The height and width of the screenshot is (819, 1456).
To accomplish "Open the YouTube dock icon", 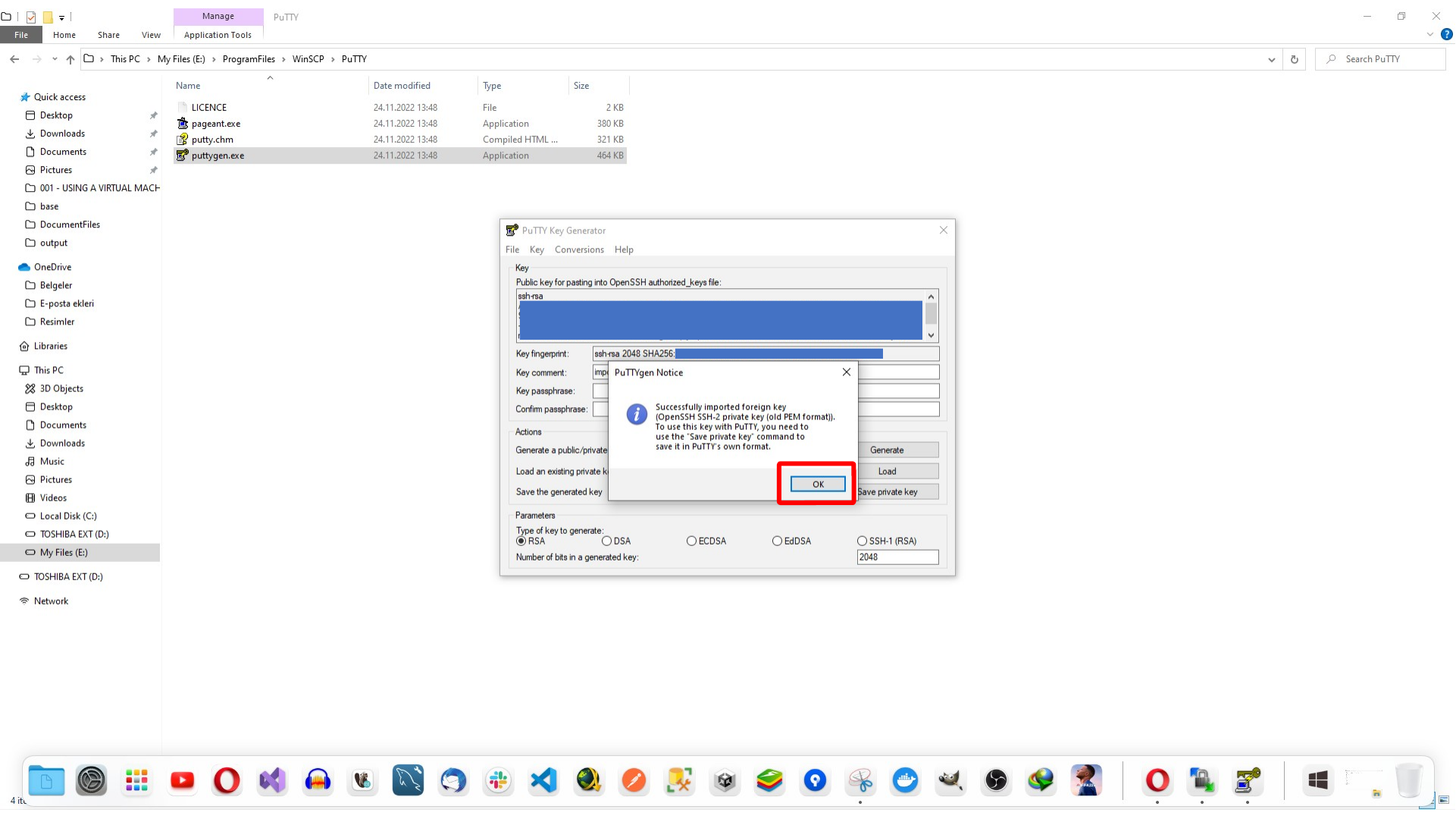I will click(x=182, y=780).
